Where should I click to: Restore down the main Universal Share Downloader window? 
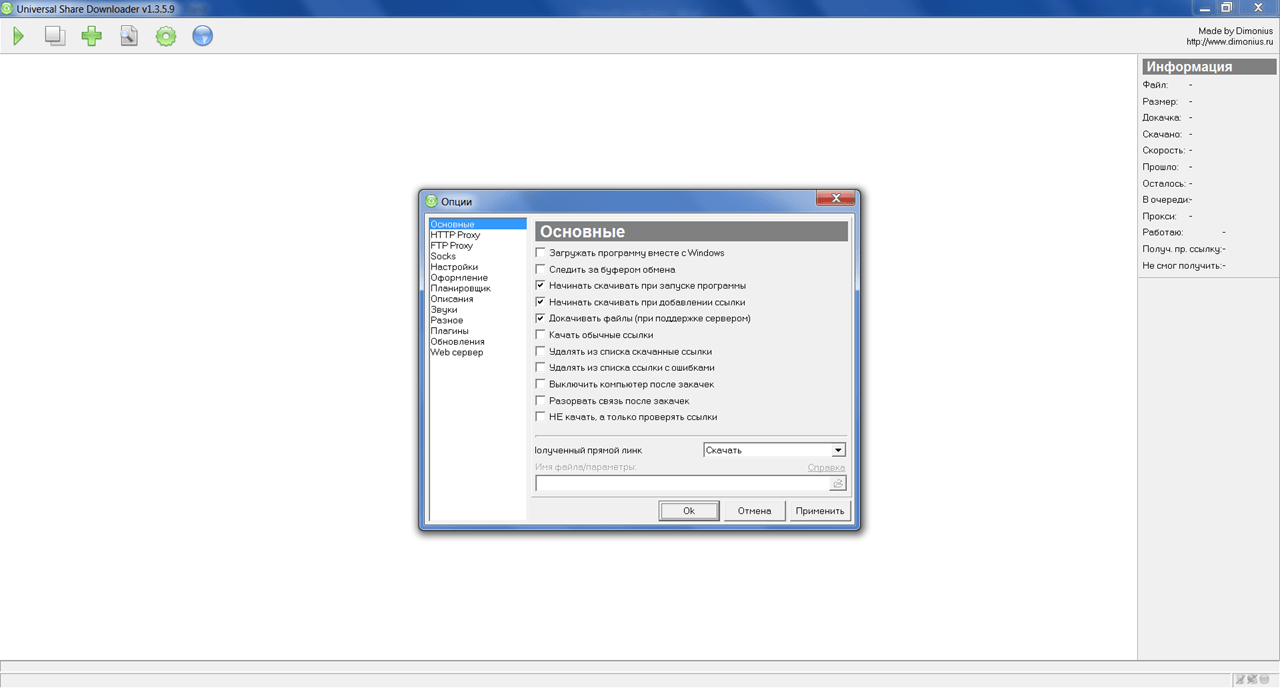[x=1226, y=7]
